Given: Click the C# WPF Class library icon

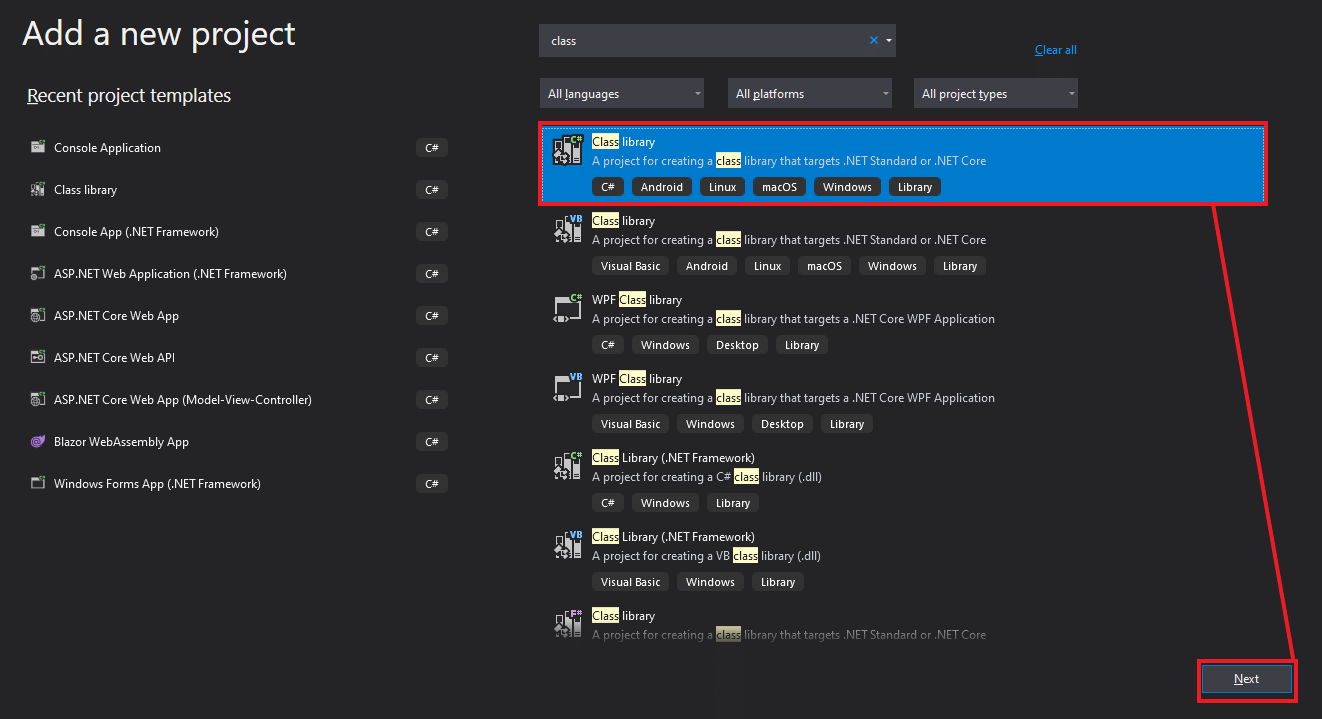Looking at the screenshot, I should coord(568,309).
